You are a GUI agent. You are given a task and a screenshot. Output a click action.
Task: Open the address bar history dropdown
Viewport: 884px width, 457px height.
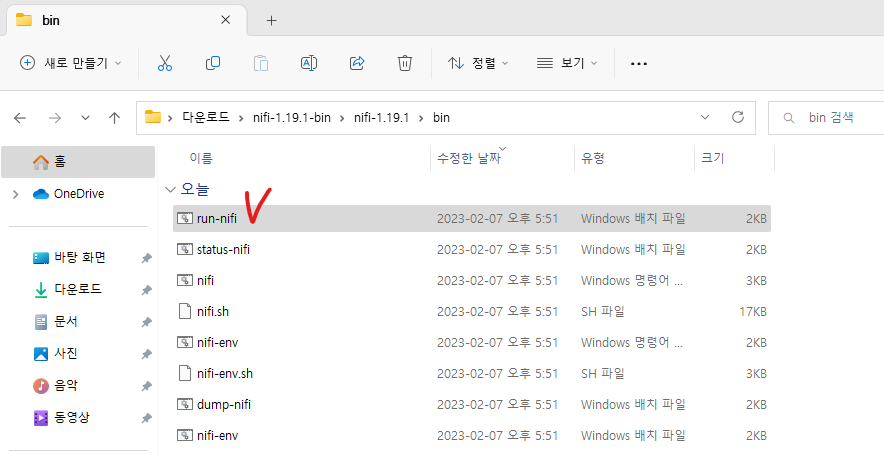(x=705, y=117)
